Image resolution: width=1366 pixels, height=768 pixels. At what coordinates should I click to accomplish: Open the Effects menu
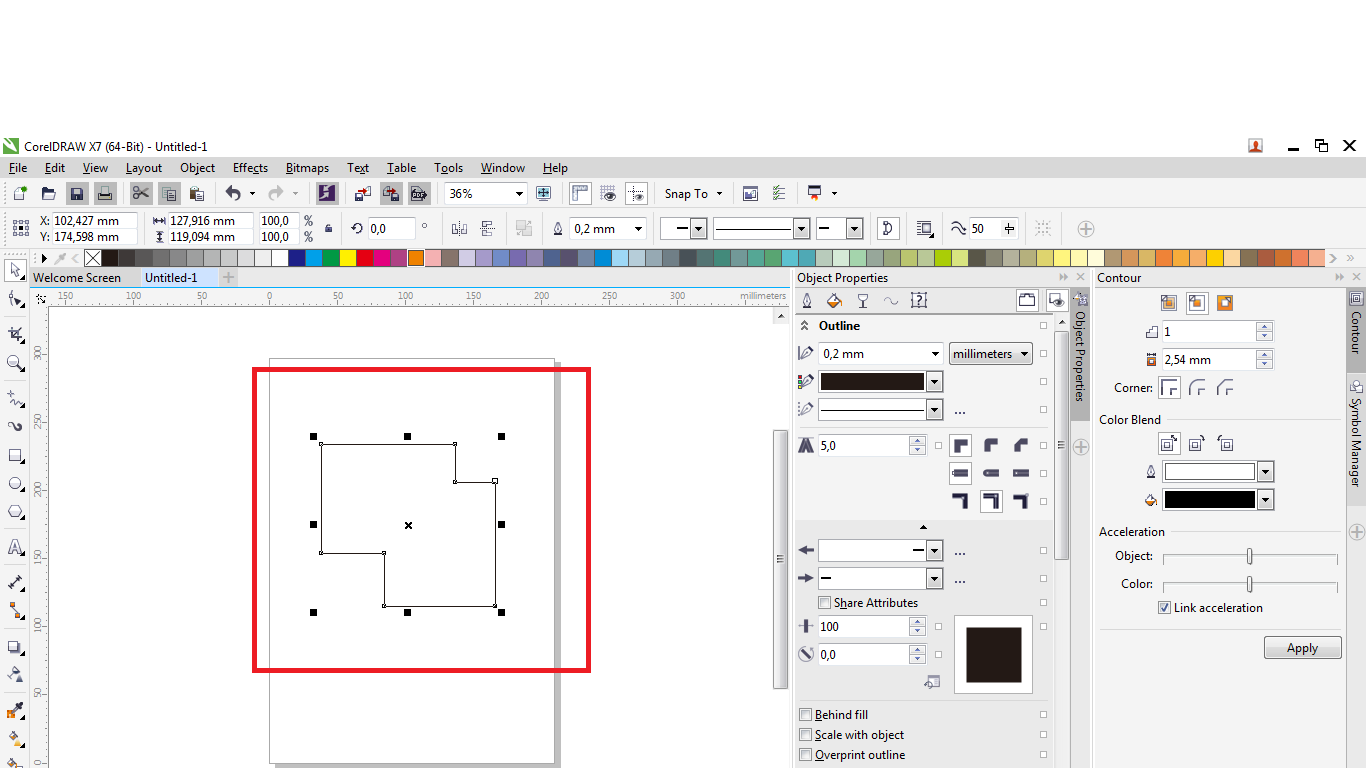pyautogui.click(x=249, y=168)
